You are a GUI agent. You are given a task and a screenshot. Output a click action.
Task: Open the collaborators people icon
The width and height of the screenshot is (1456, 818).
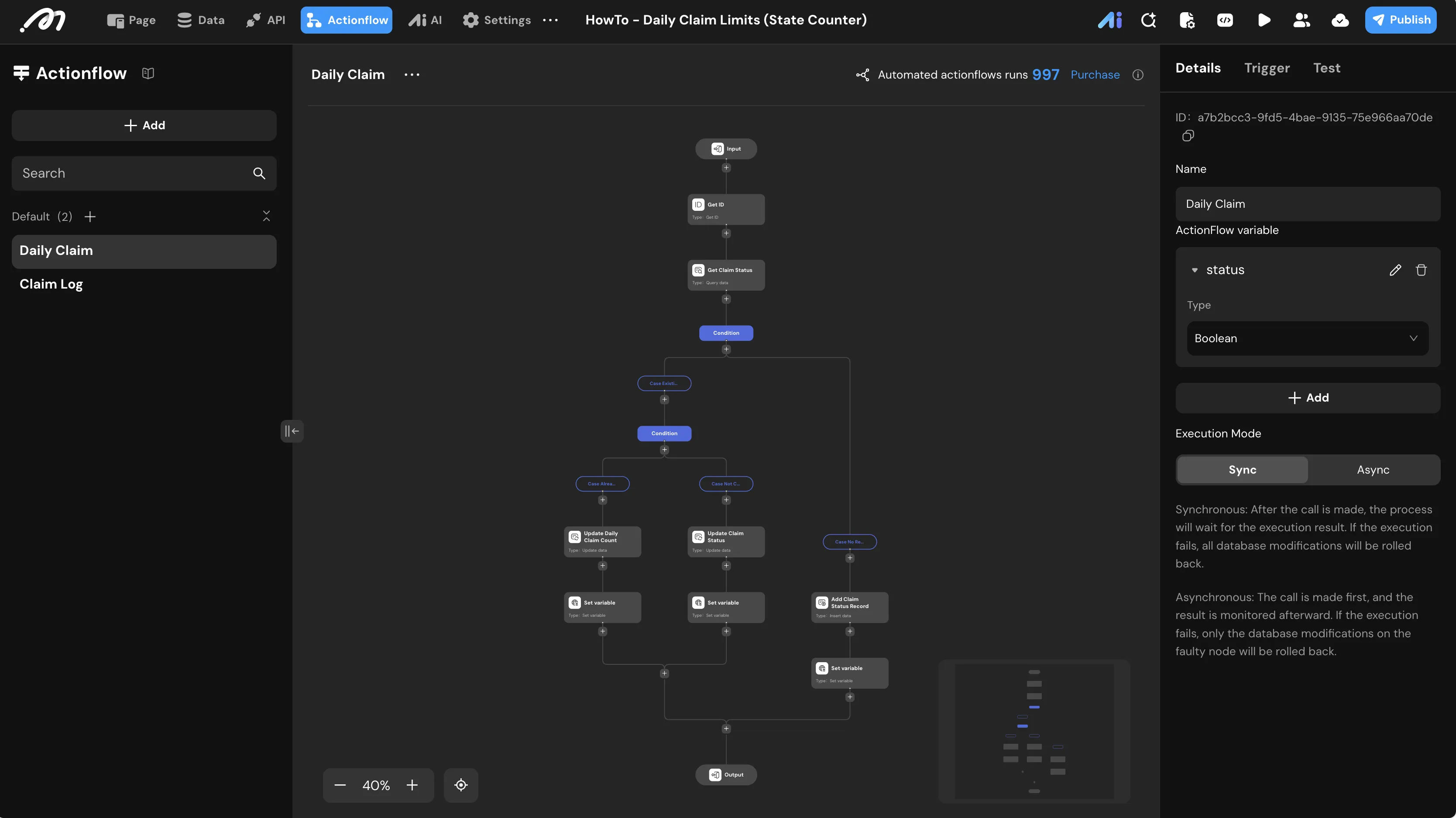tap(1301, 21)
